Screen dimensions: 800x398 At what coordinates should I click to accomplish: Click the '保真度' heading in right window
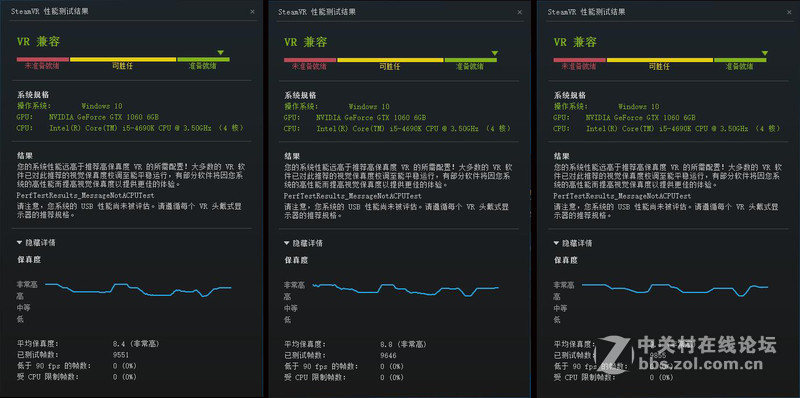(x=565, y=260)
